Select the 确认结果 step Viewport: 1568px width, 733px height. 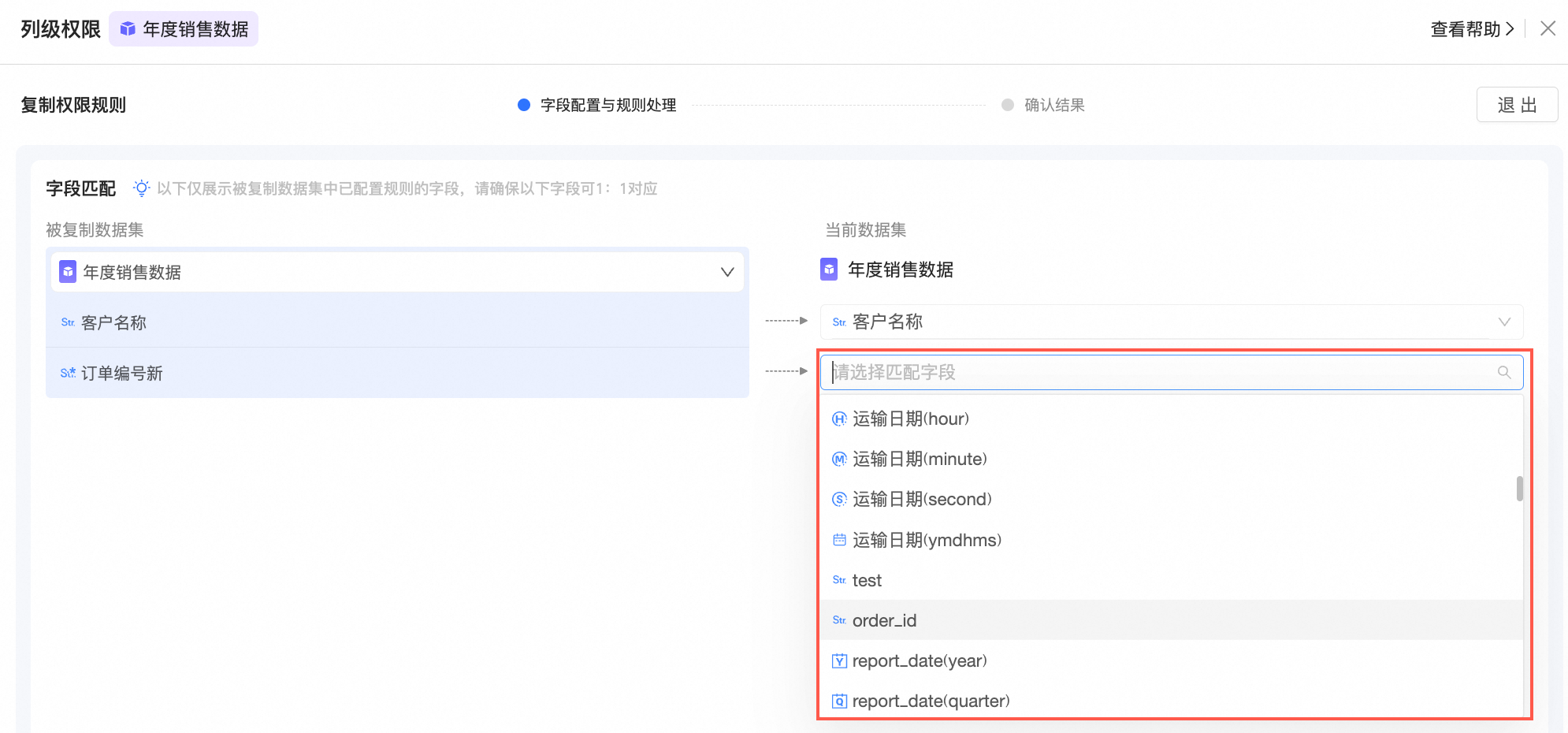1043,105
